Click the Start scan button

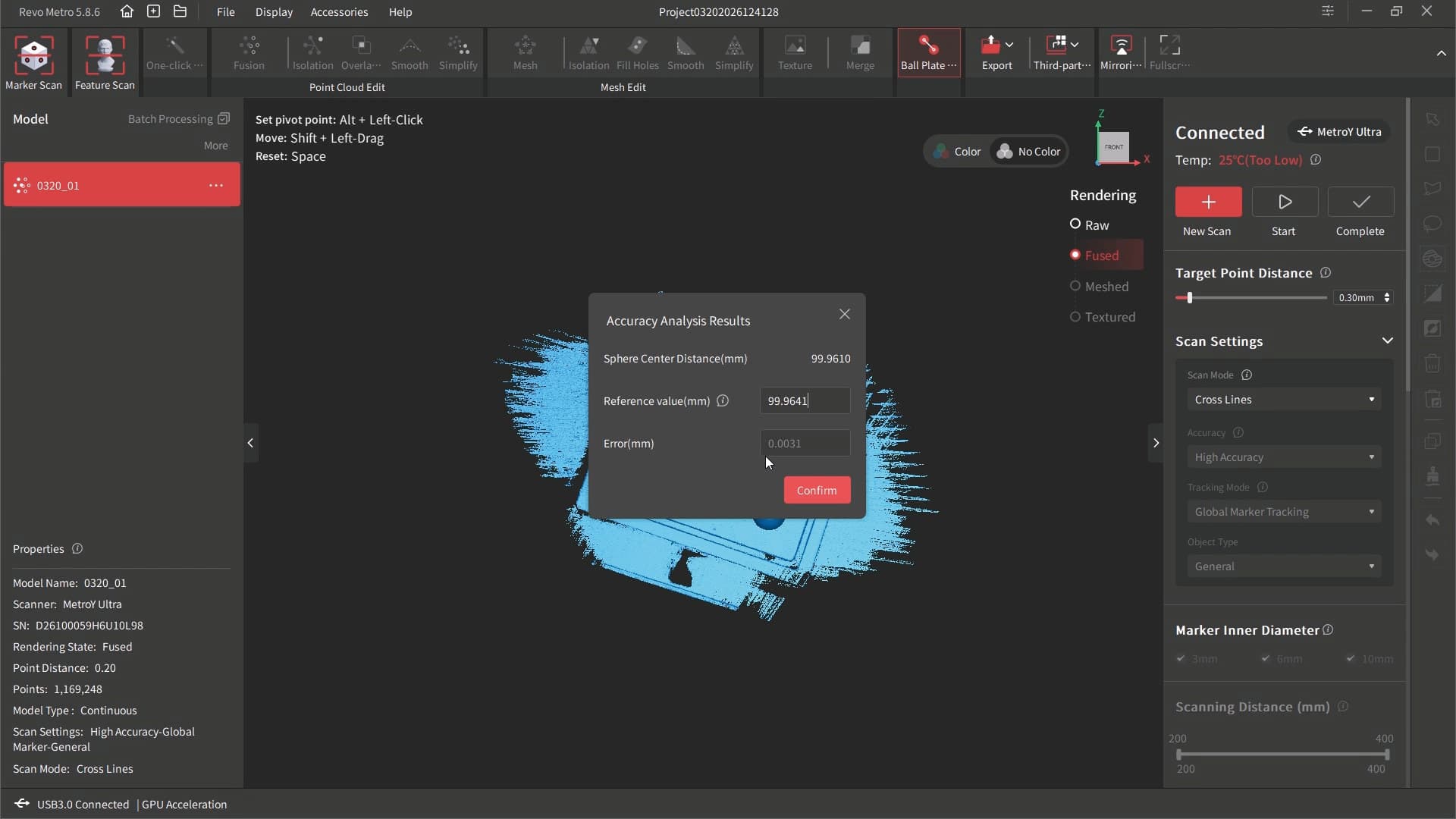point(1285,202)
